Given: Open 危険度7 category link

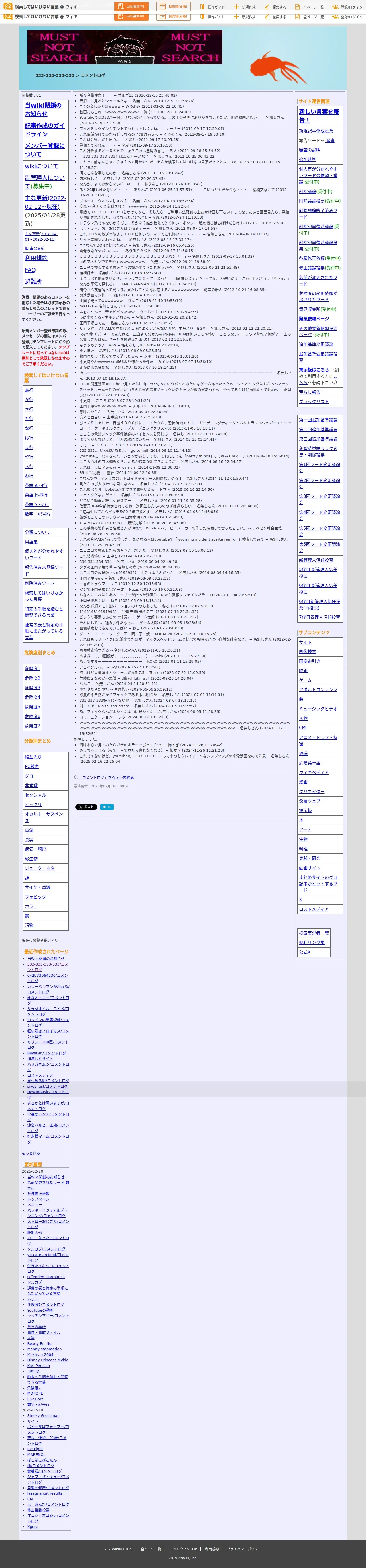Looking at the screenshot, I should coord(32,726).
